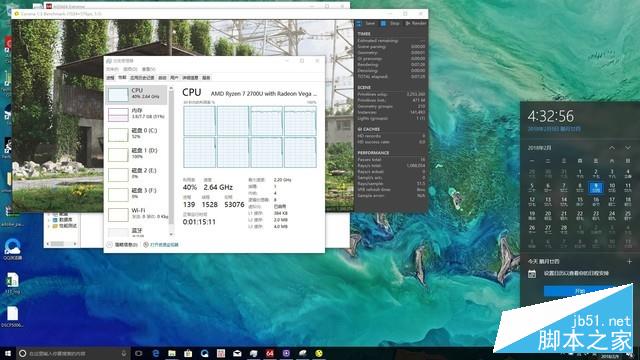Click the 2.64 GHz speed value

218,187
